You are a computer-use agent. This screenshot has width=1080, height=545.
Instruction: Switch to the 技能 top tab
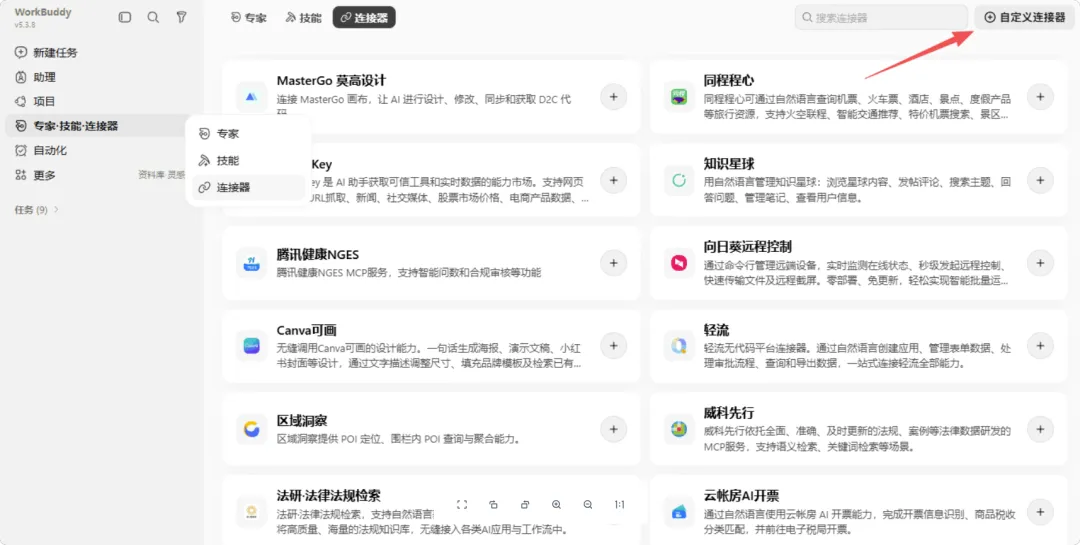(x=304, y=18)
